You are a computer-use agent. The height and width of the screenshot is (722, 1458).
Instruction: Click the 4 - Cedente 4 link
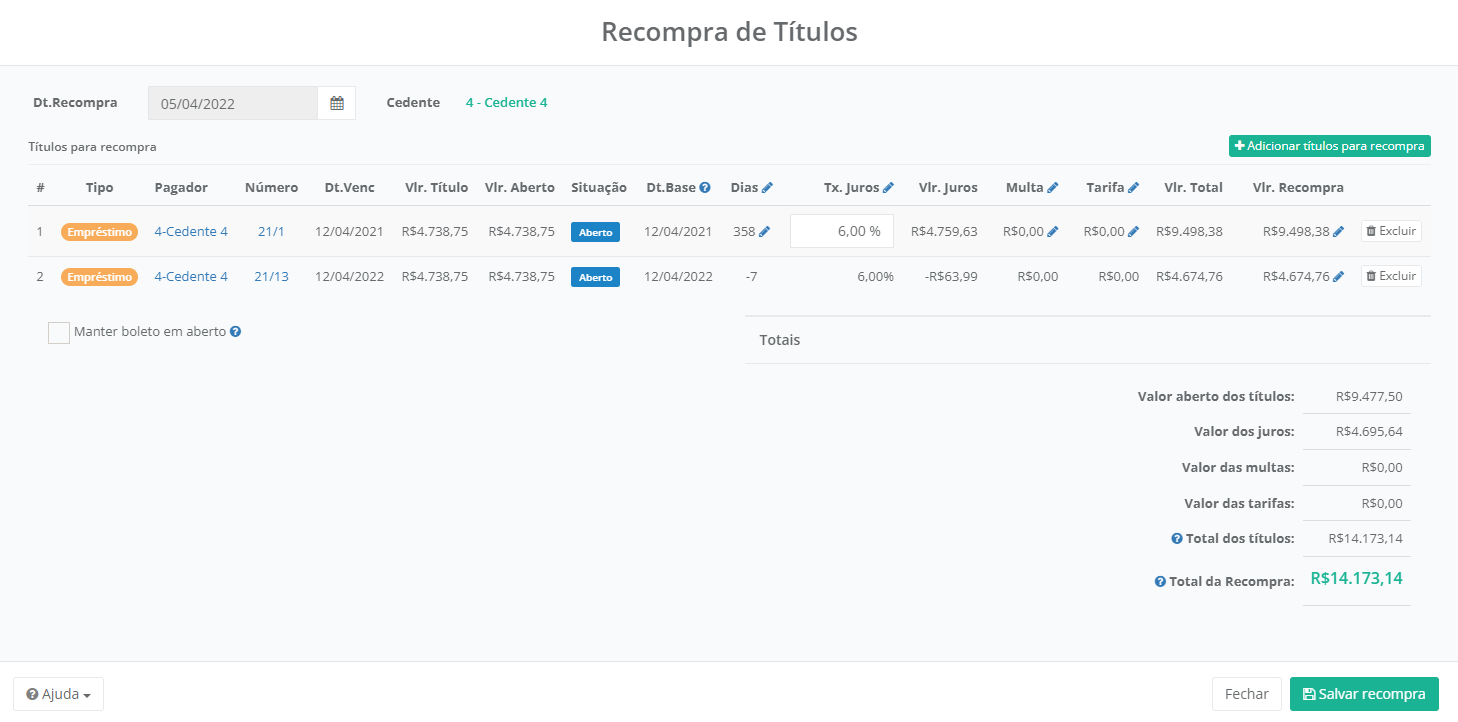(x=506, y=103)
